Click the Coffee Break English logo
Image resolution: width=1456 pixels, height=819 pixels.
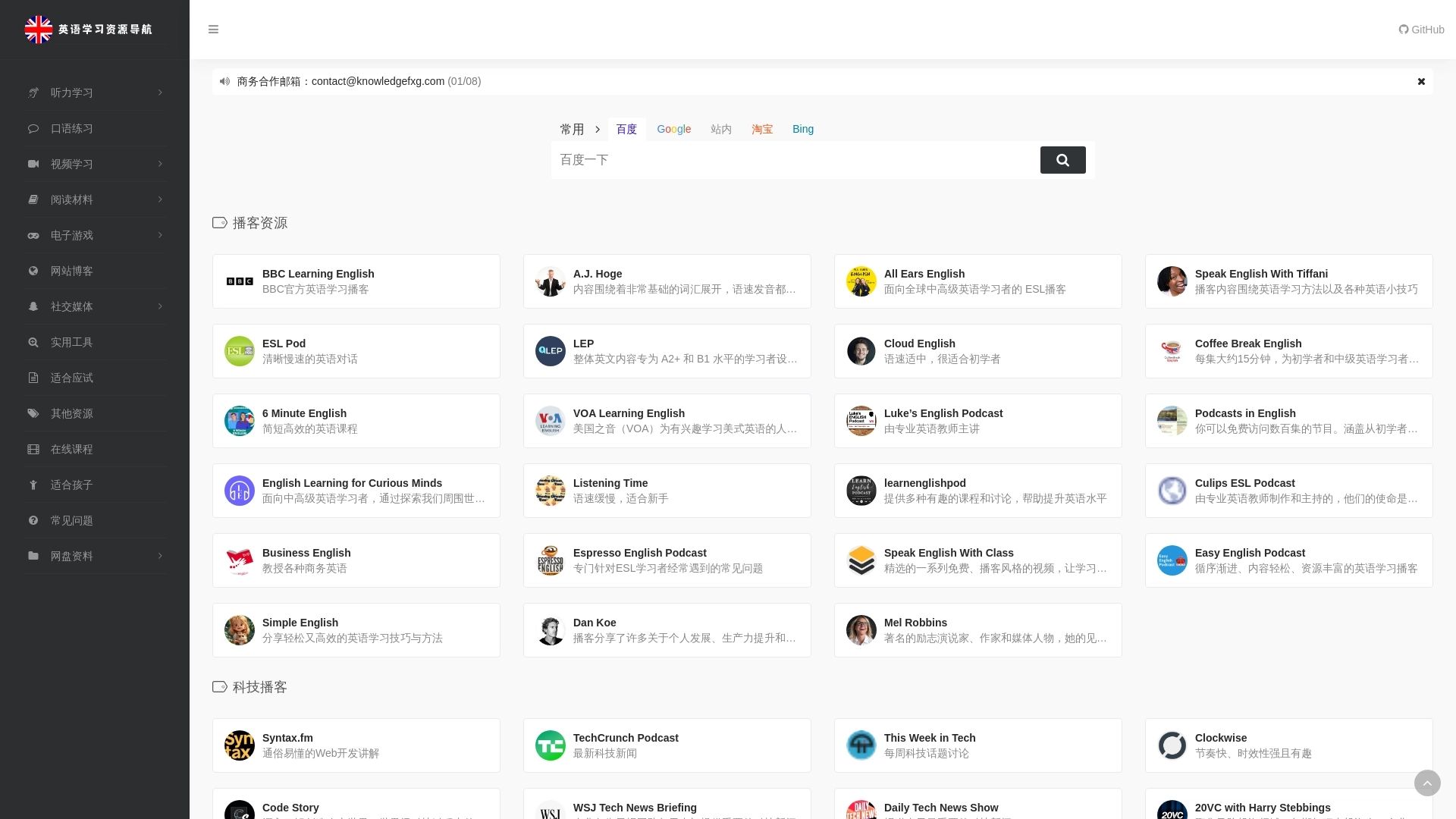(1172, 351)
